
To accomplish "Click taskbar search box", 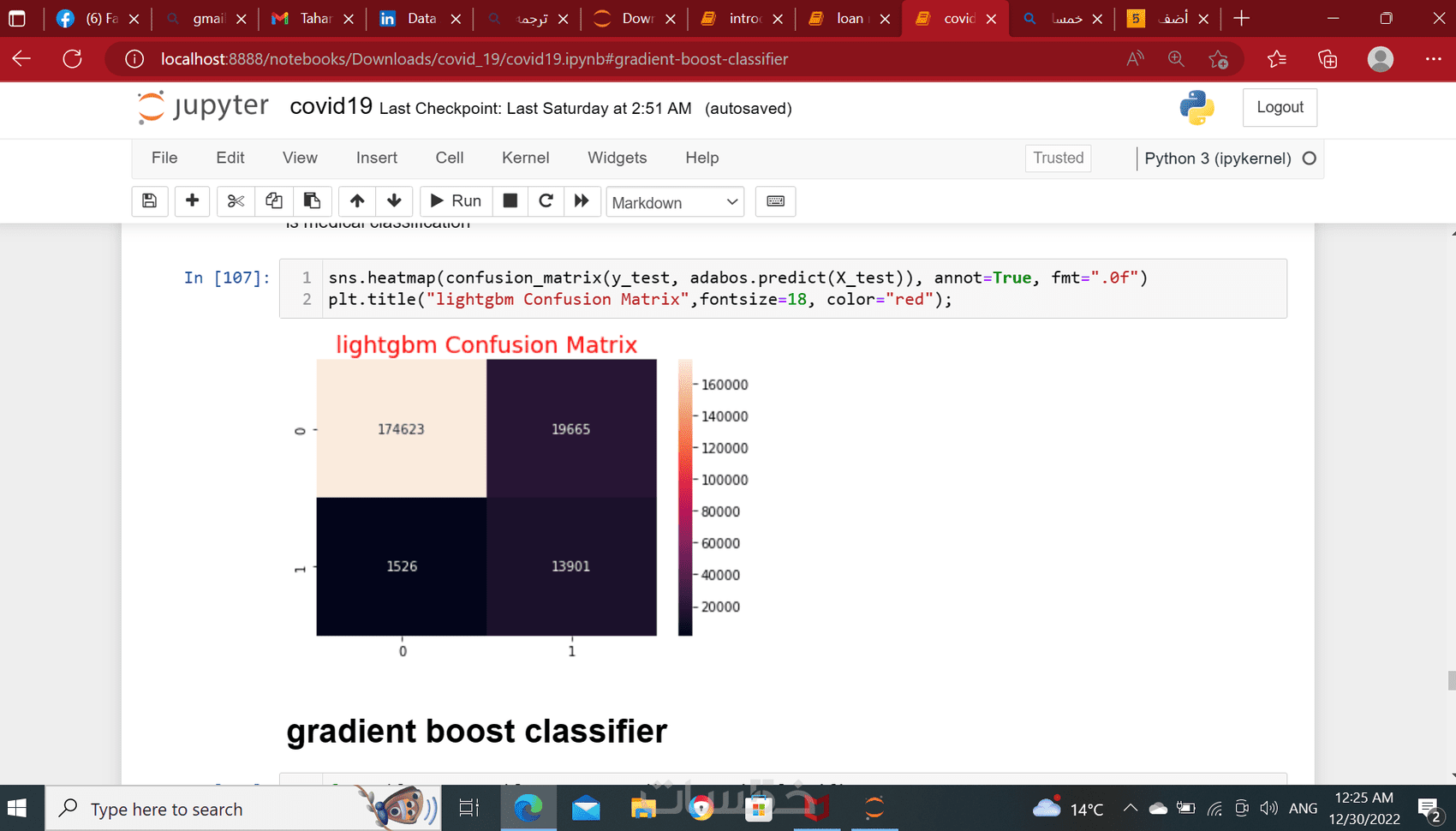I will point(243,809).
